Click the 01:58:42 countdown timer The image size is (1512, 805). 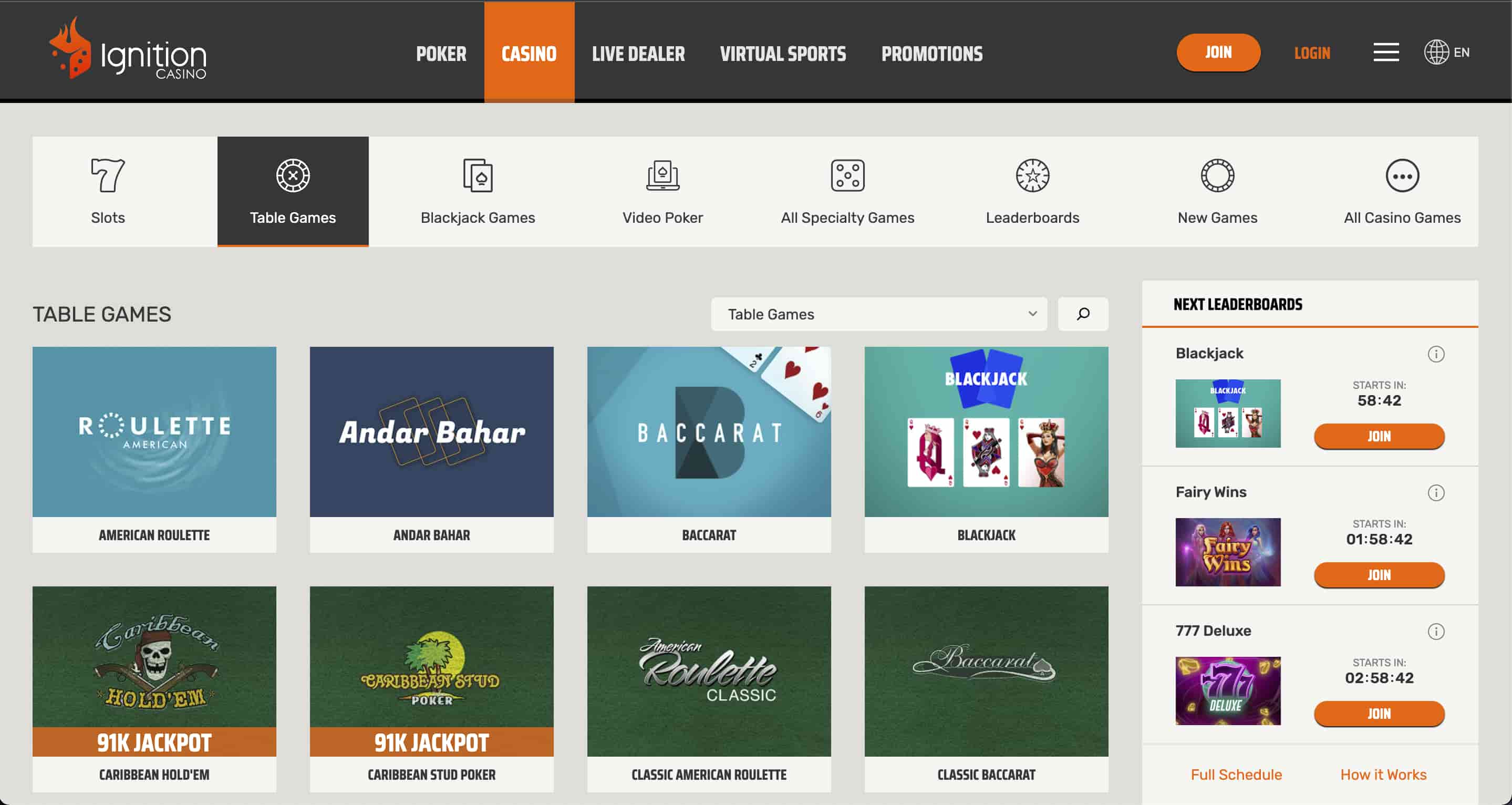coord(1379,539)
